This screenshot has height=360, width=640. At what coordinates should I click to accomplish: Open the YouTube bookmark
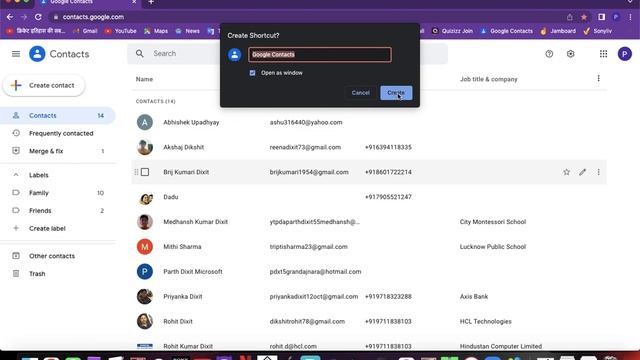click(x=120, y=31)
